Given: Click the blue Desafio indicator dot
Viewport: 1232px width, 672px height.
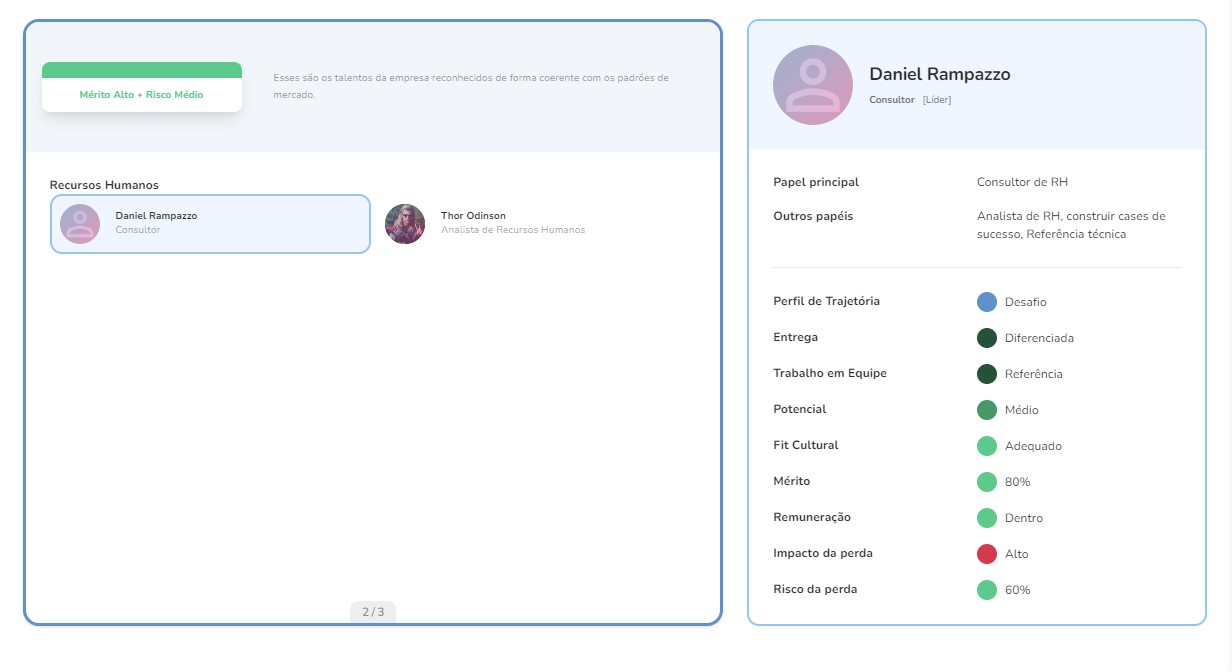Looking at the screenshot, I should click(987, 302).
